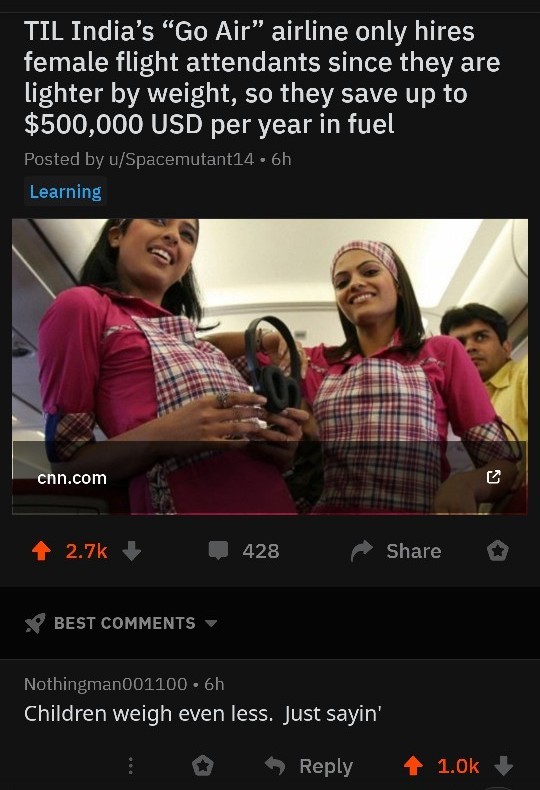Open external link icon on image
This screenshot has width=540, height=790.
click(x=494, y=477)
